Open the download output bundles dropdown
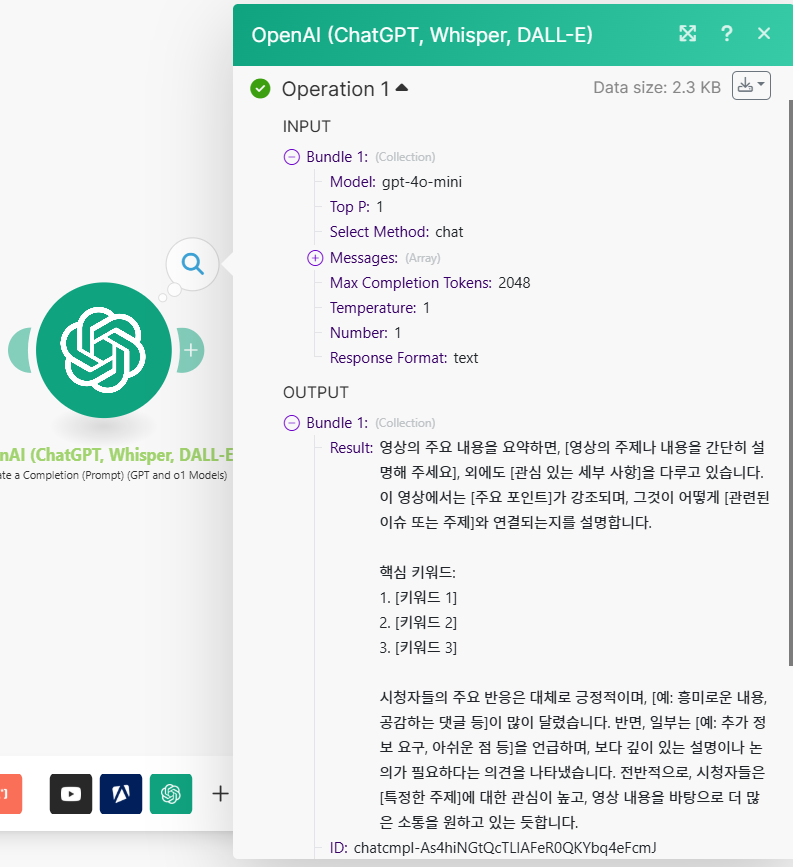Image resolution: width=793 pixels, height=867 pixels. 751,86
